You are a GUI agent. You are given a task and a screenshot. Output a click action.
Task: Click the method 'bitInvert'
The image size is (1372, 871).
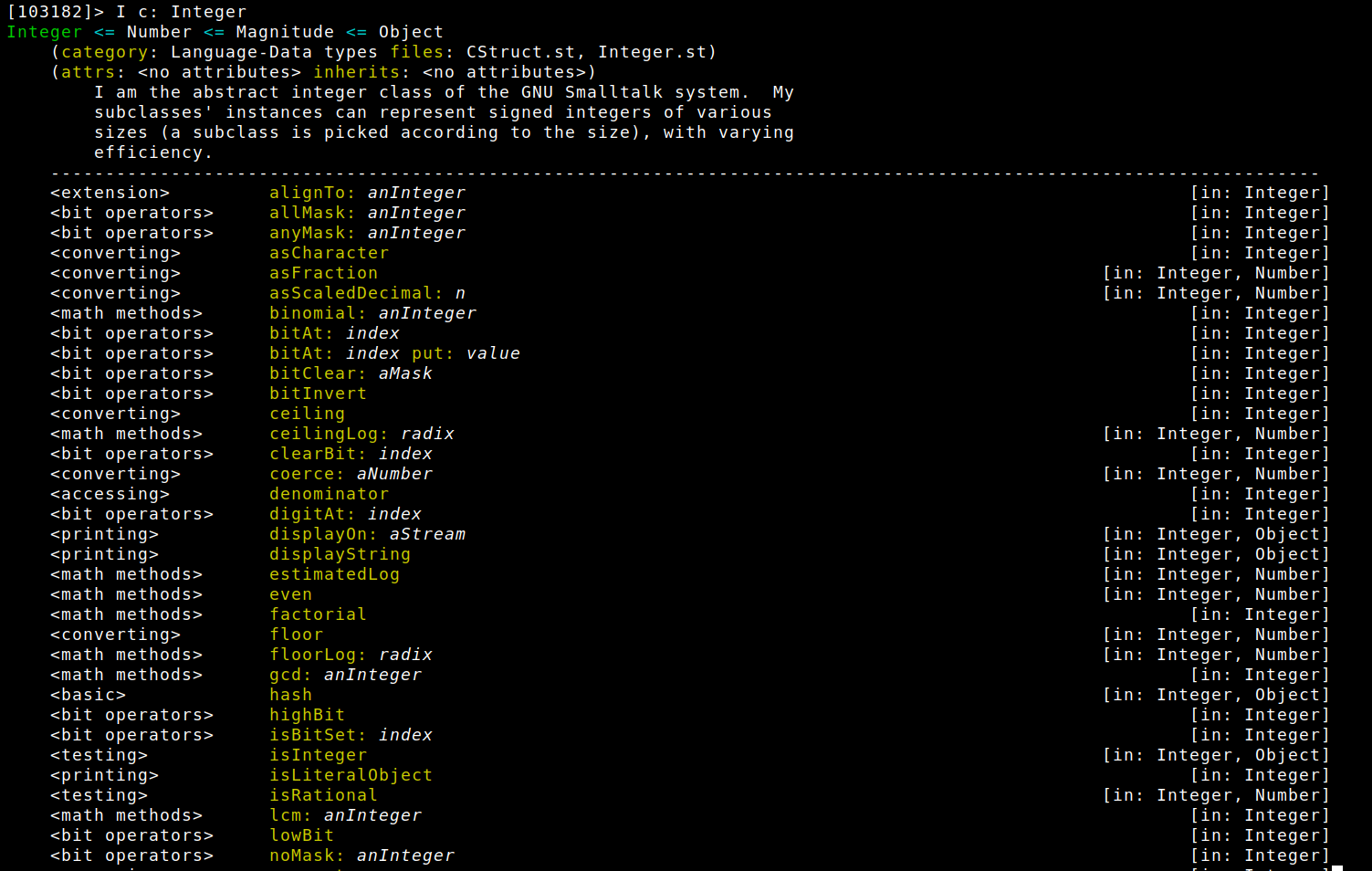pos(318,394)
